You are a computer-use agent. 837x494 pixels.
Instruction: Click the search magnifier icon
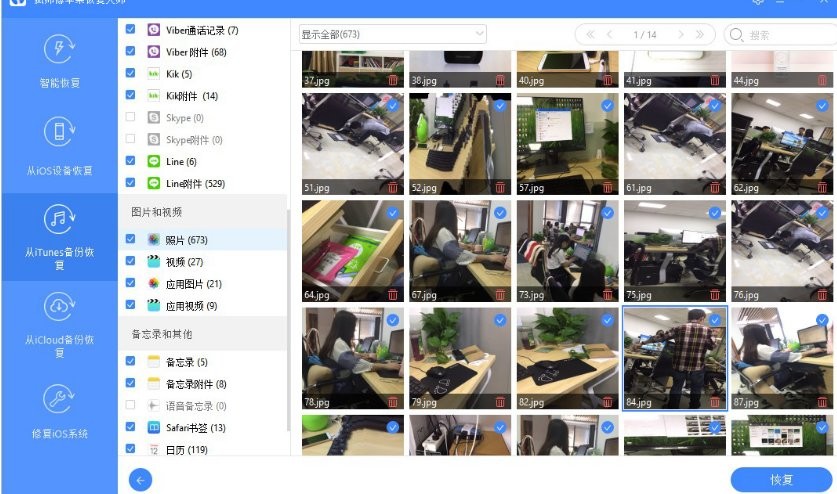pos(737,35)
